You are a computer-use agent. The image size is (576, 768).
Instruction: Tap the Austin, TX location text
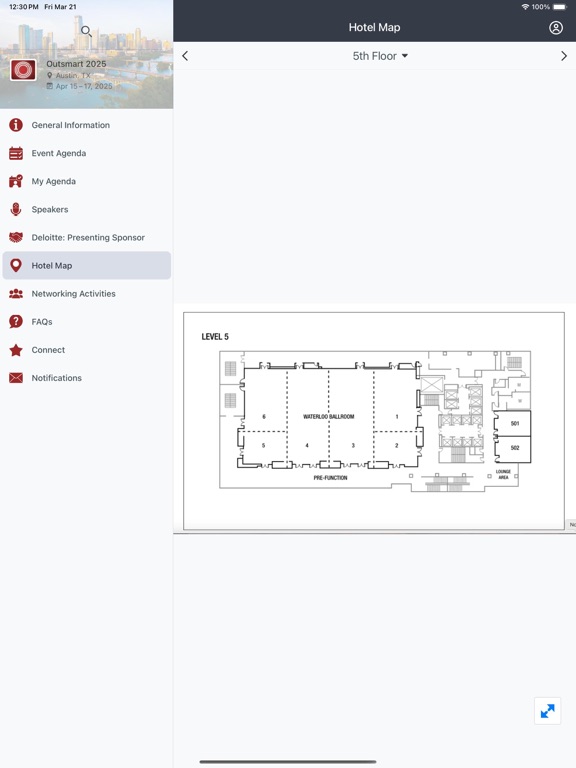pyautogui.click(x=73, y=75)
